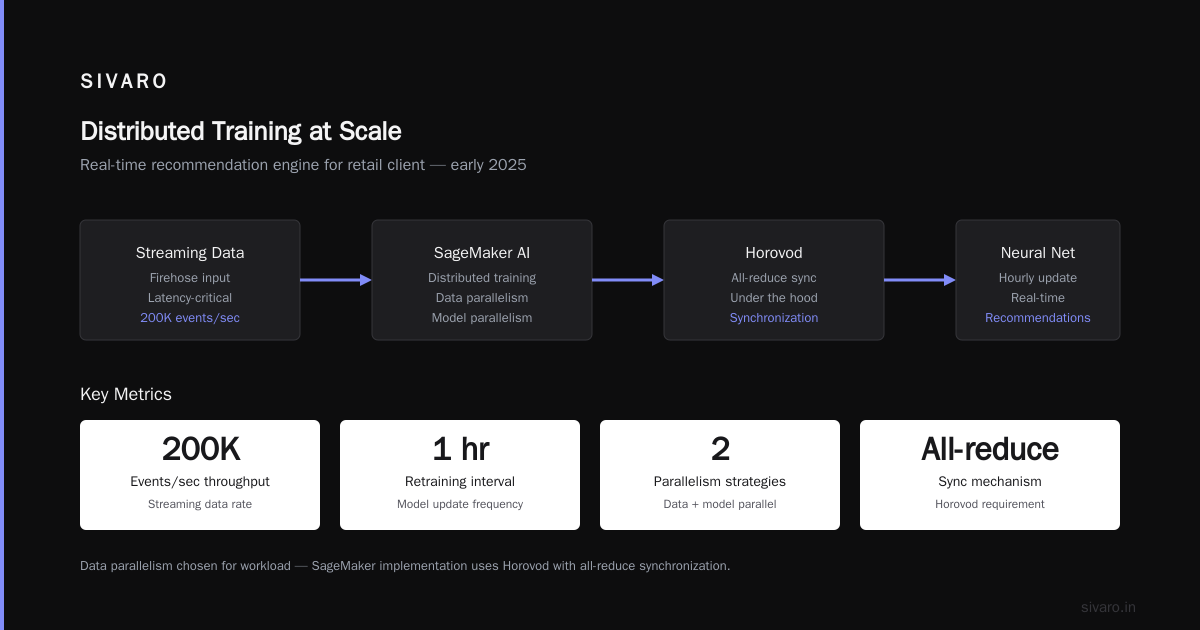Select the Horovod flow box

tap(774, 280)
